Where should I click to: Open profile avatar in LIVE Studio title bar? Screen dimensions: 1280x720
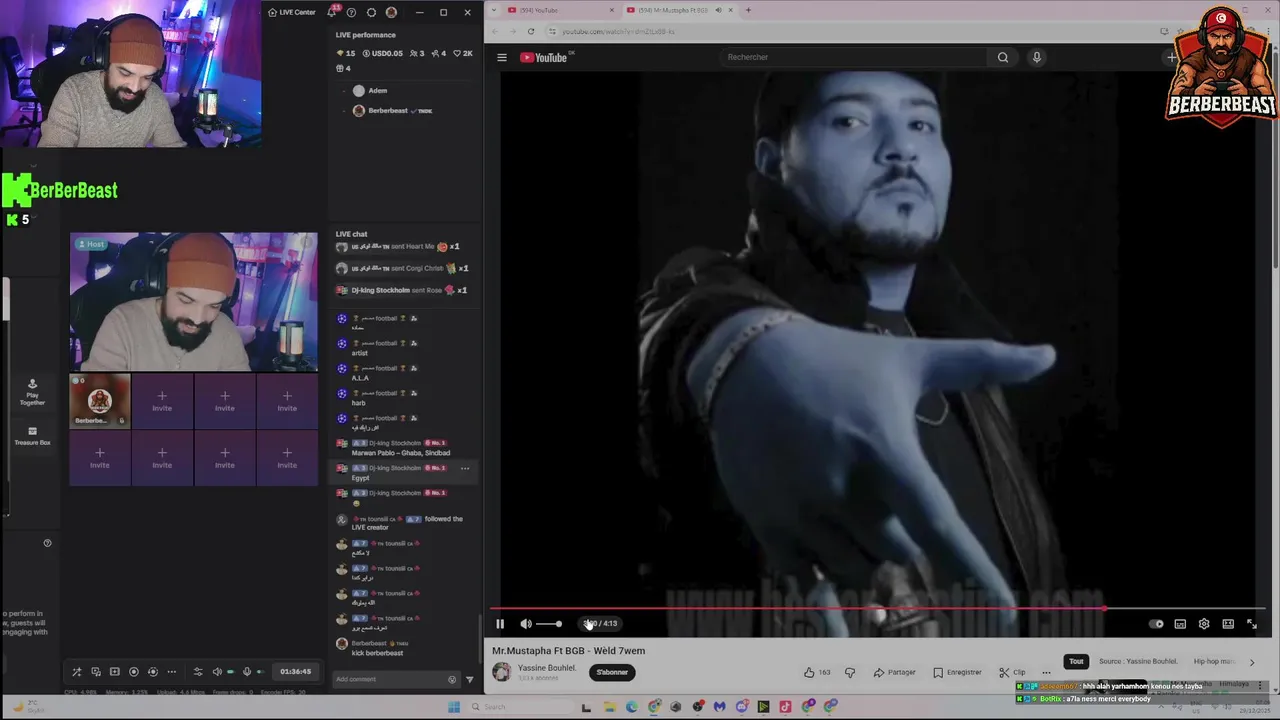pyautogui.click(x=391, y=12)
